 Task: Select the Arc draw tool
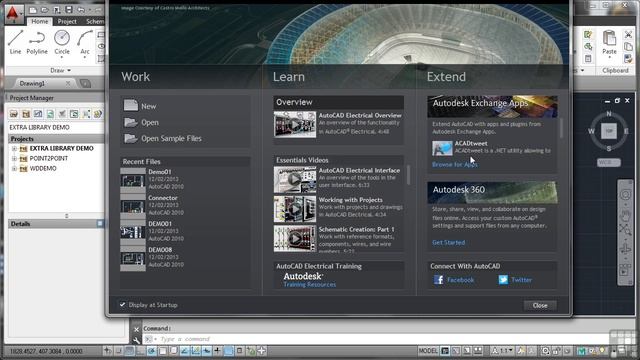84,42
